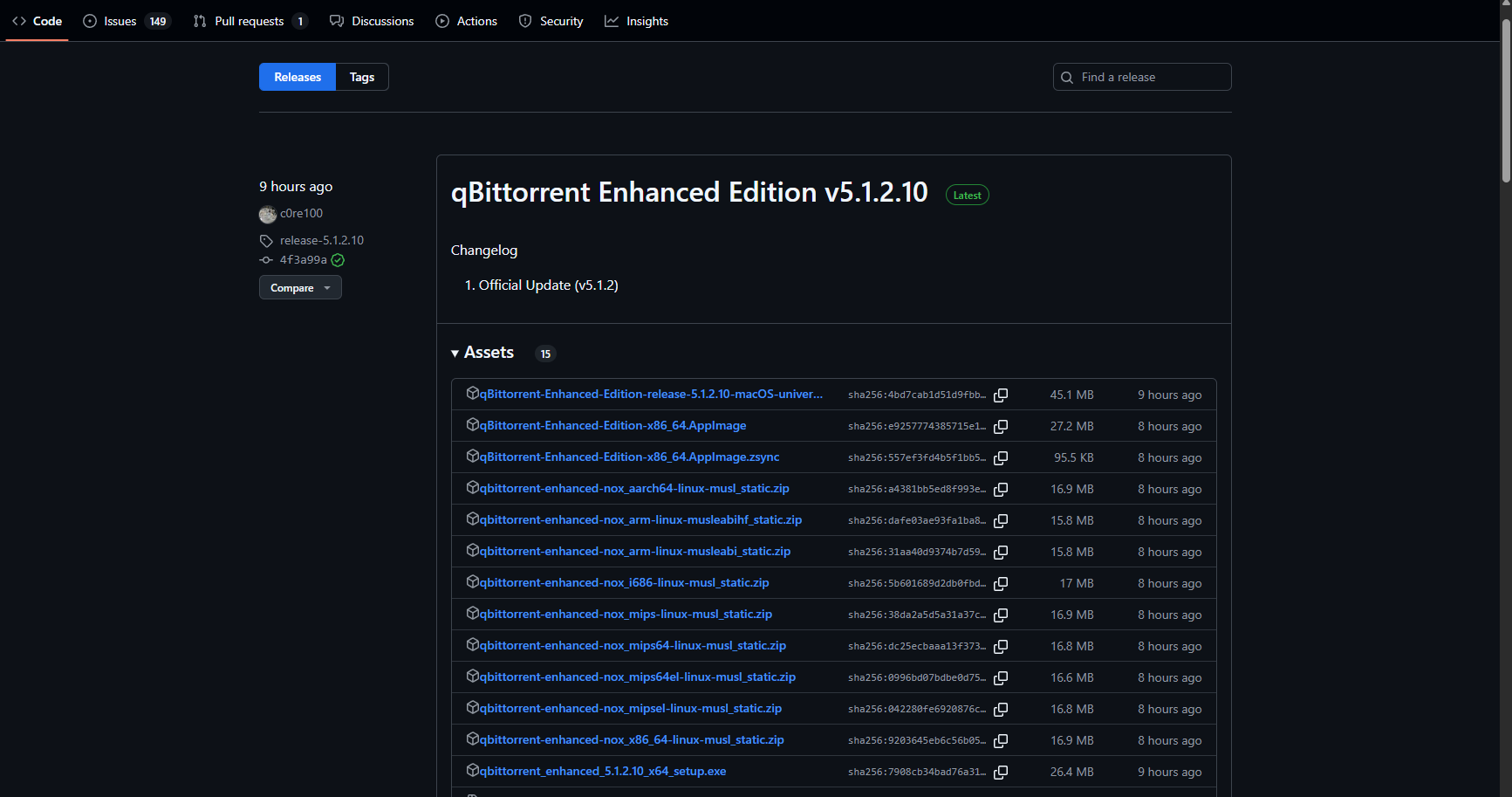
Task: Open the Issues tab
Action: click(x=127, y=21)
